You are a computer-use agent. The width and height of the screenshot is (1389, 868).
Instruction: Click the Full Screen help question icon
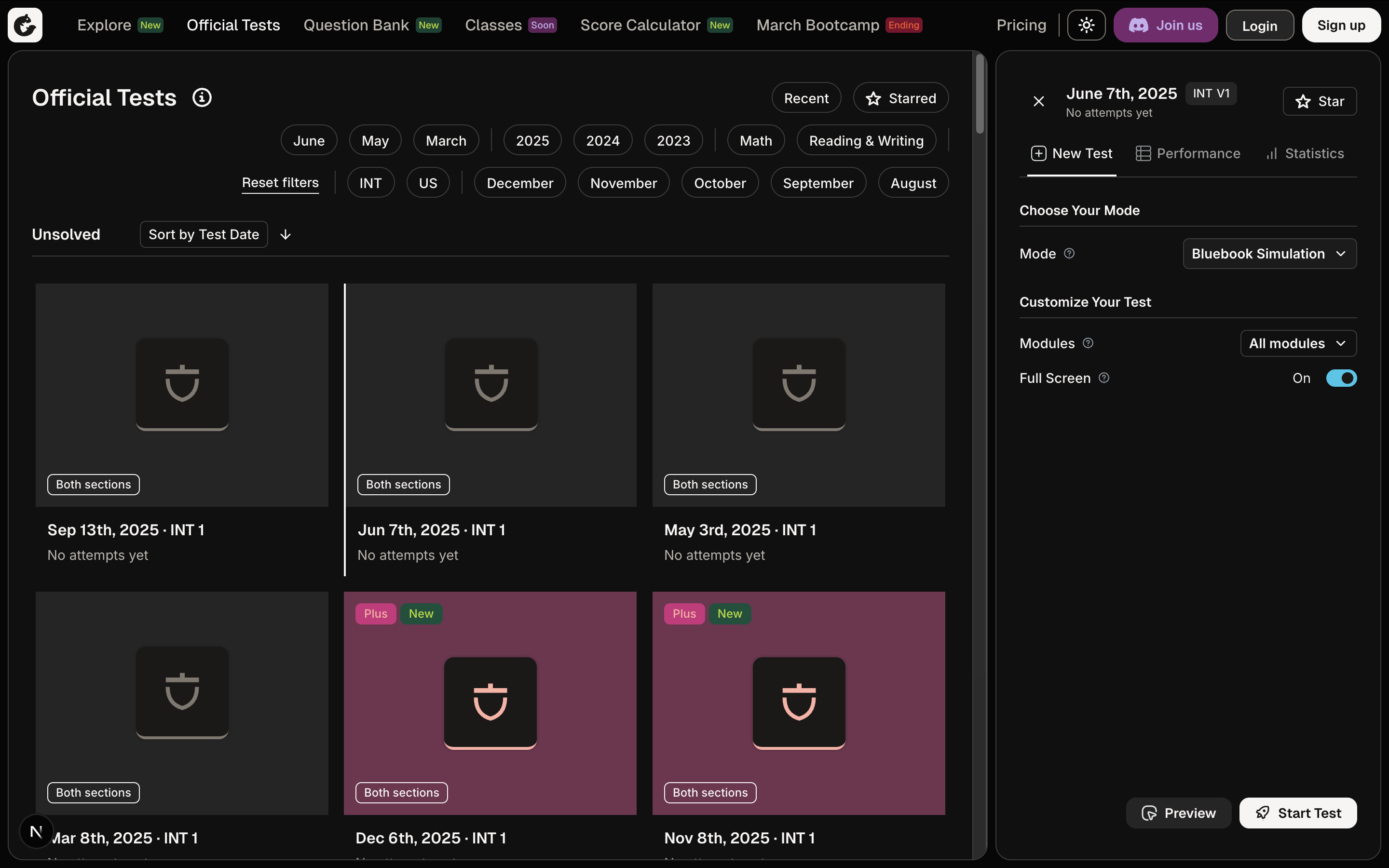[x=1104, y=378]
